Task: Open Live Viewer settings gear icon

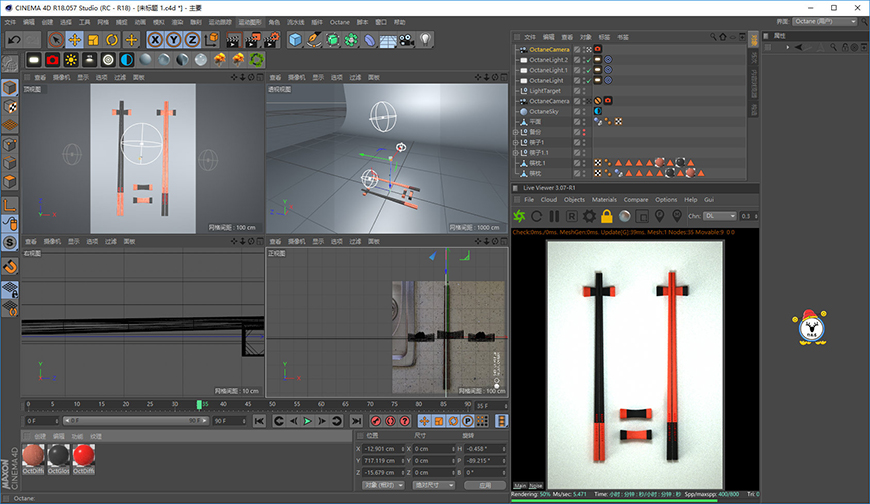Action: click(x=589, y=216)
